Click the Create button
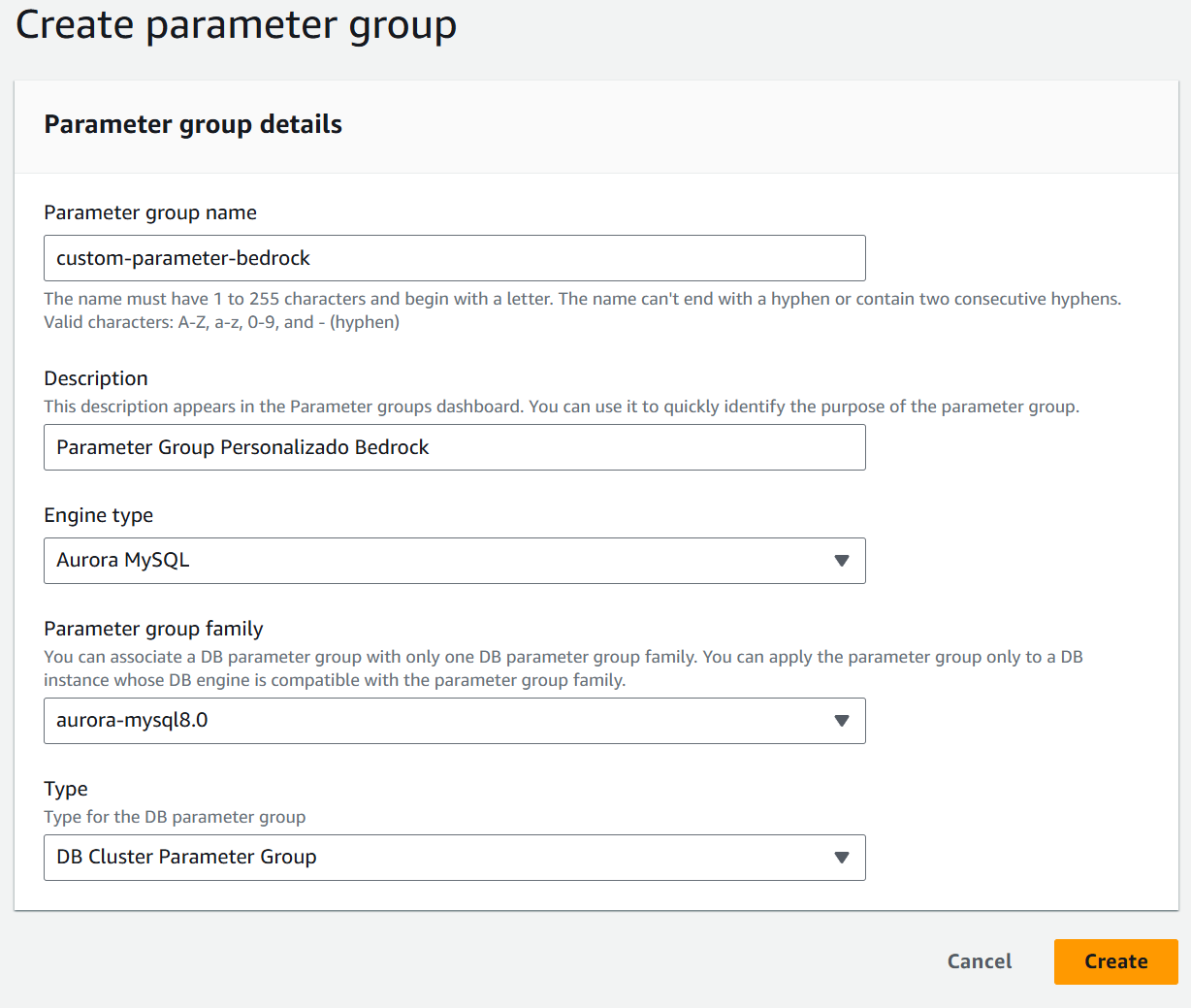Viewport: 1191px width, 1008px height. [1115, 961]
